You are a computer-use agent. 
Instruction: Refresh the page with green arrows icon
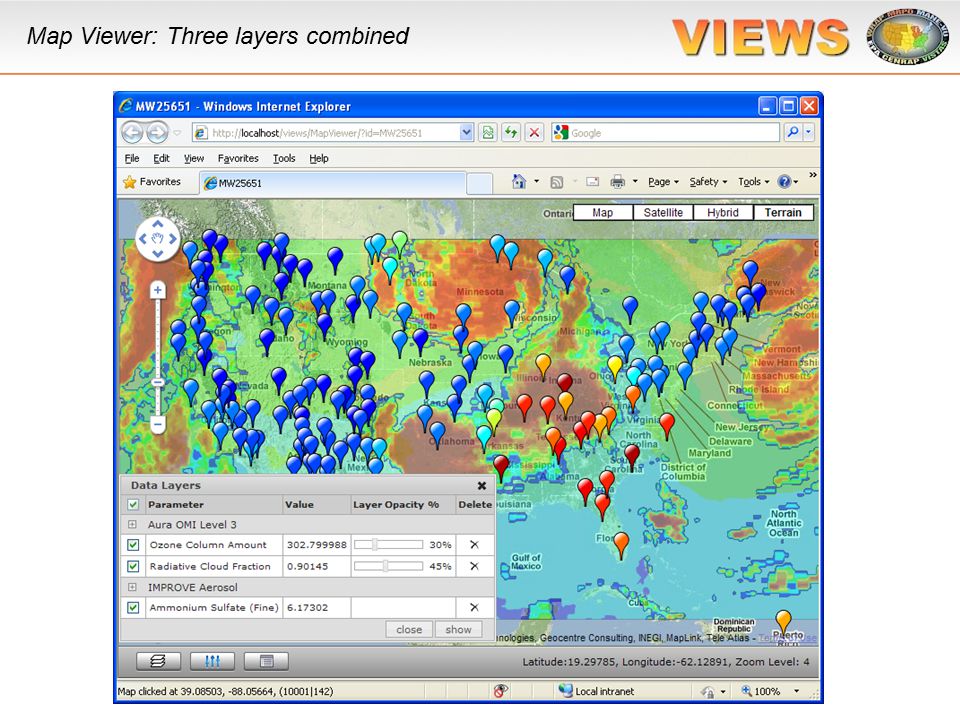click(511, 133)
